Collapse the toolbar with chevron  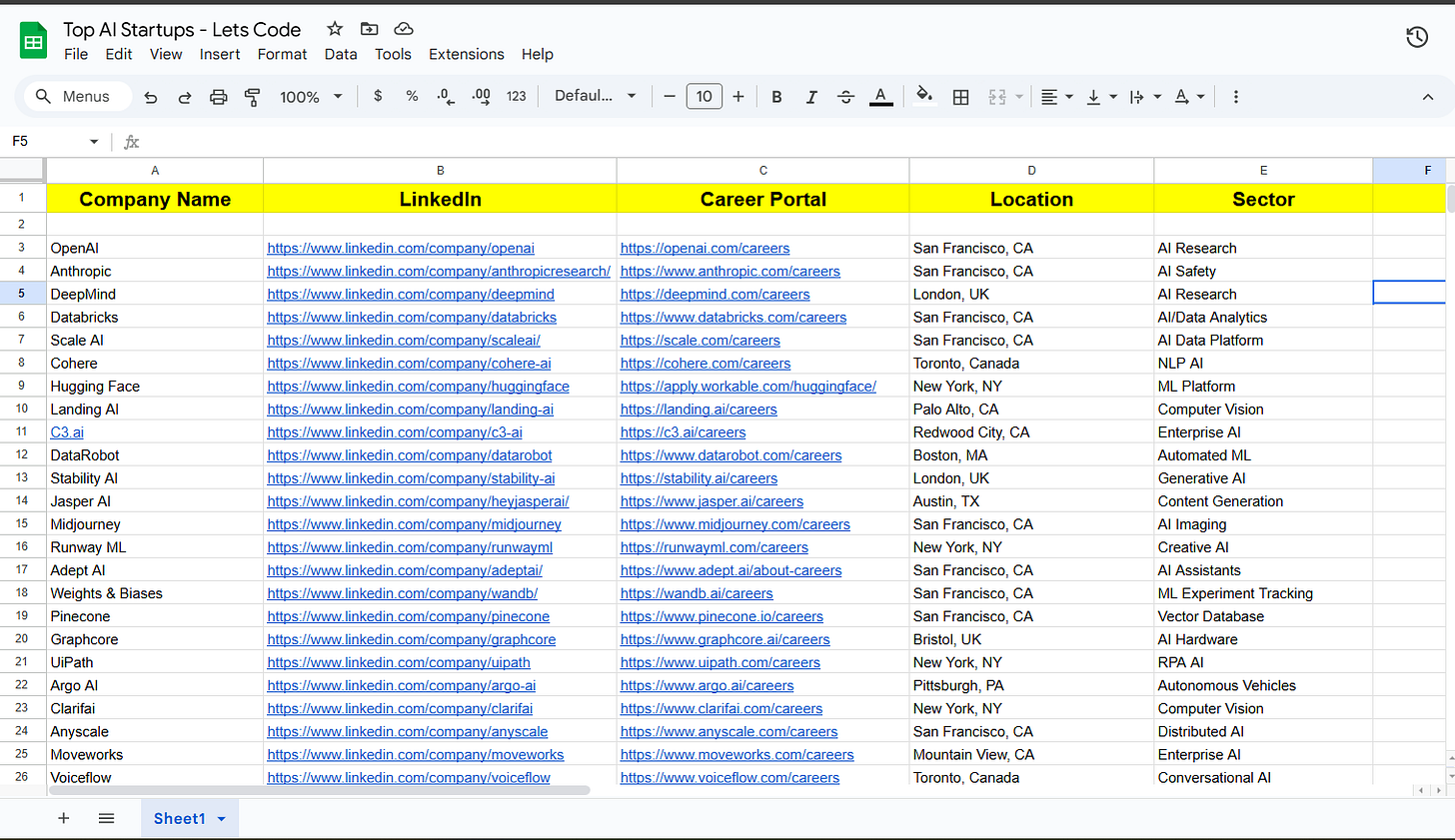pos(1427,97)
